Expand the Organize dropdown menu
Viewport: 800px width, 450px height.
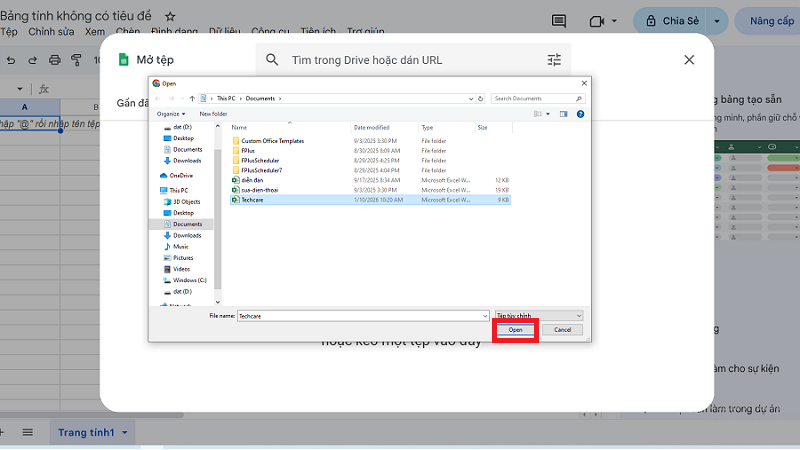[171, 114]
